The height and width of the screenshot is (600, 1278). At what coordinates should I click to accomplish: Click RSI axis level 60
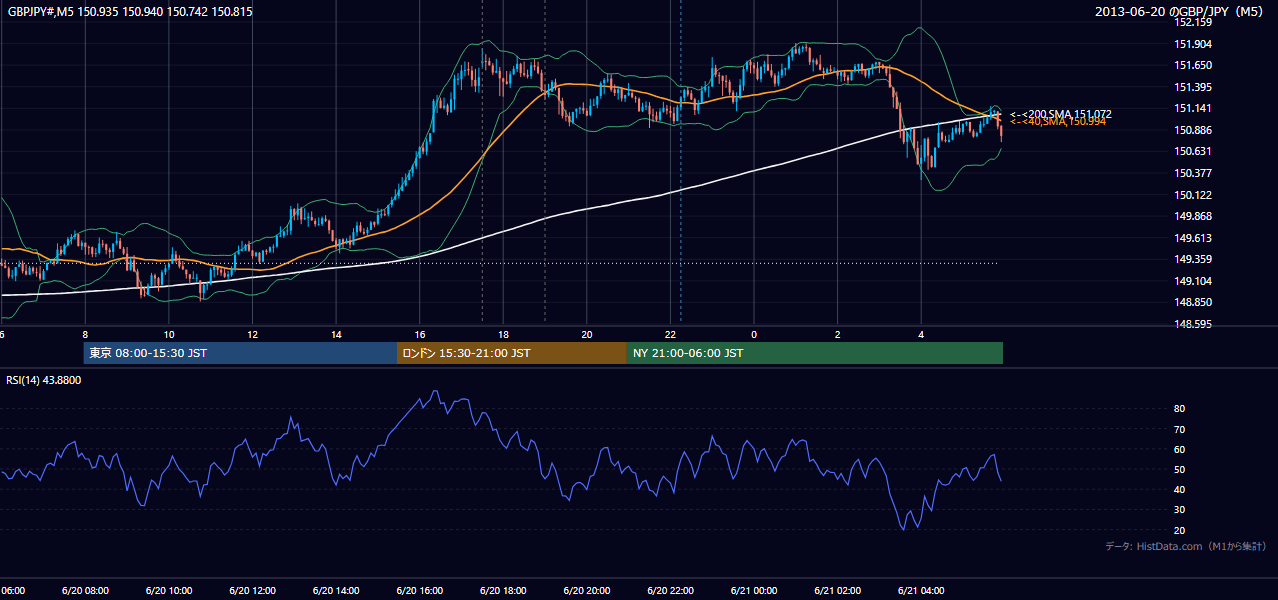coord(1180,449)
